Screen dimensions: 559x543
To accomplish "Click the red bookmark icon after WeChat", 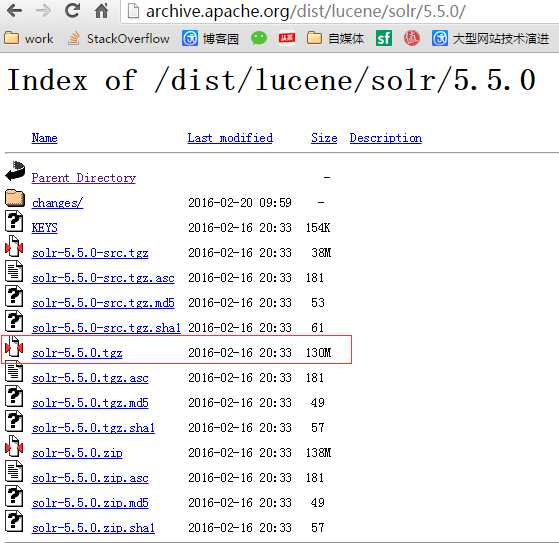I will click(x=287, y=38).
